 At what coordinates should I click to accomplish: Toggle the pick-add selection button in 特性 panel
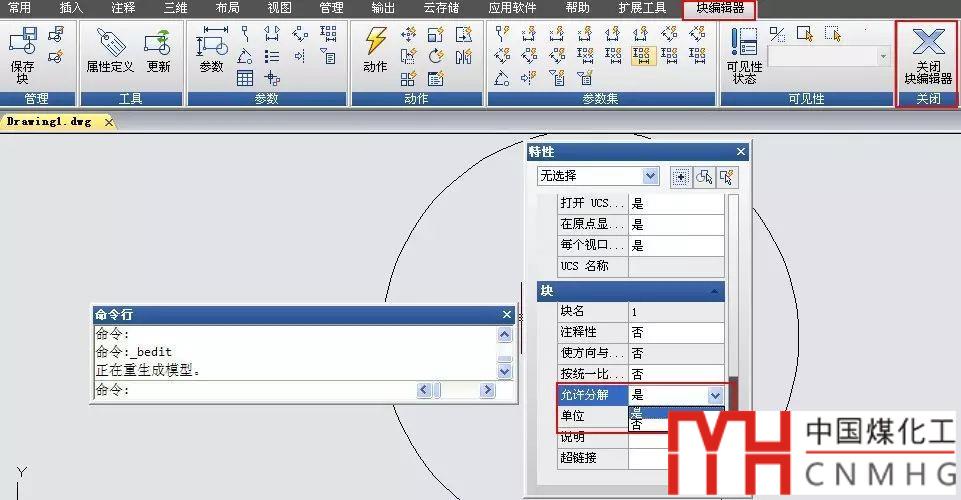680,177
